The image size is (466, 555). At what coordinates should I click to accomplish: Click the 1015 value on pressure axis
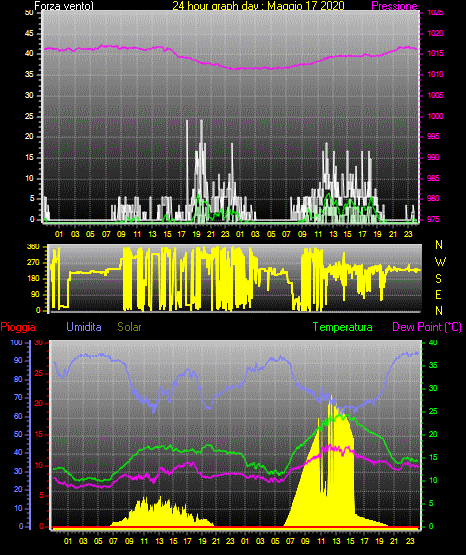(435, 53)
